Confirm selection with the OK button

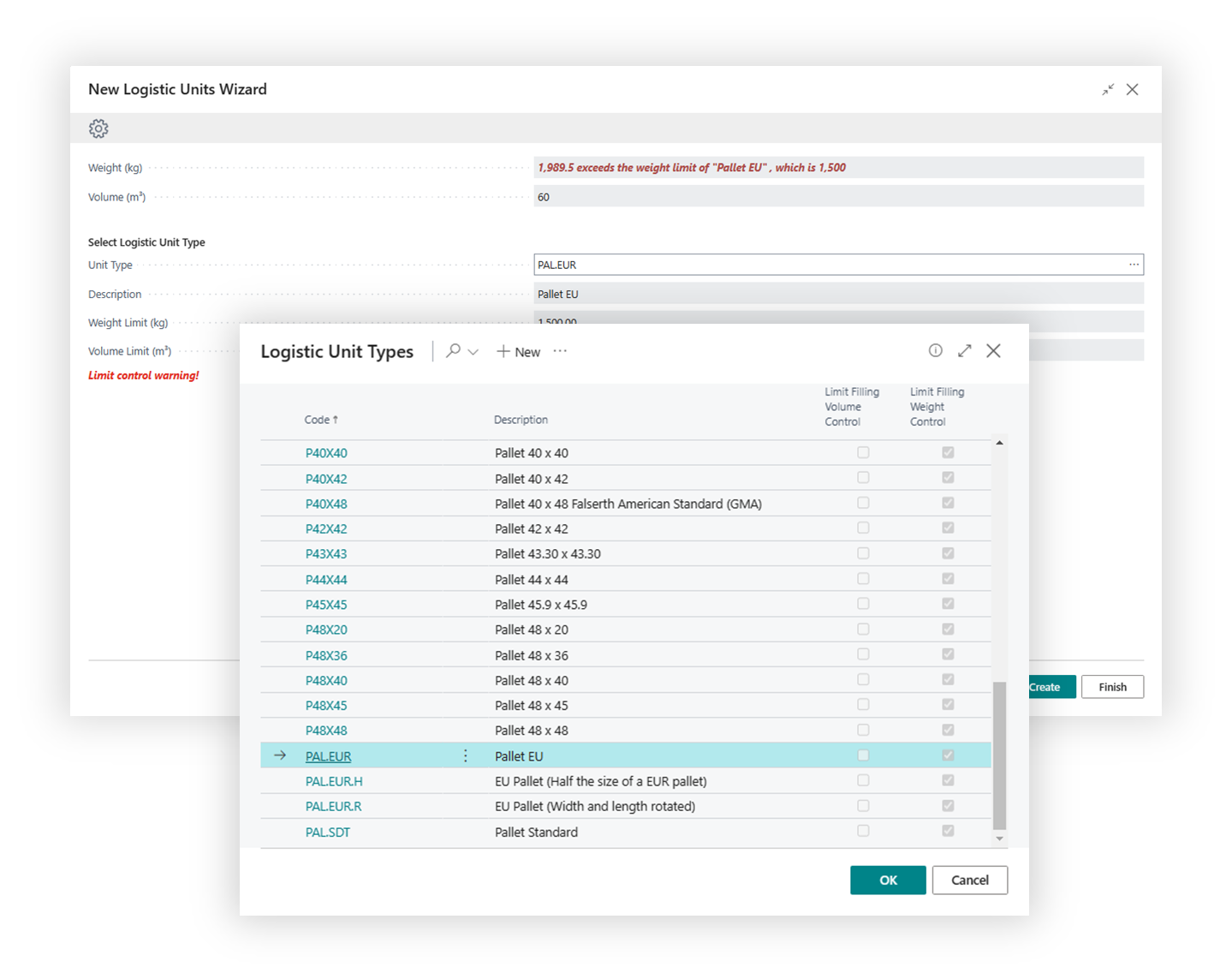888,880
